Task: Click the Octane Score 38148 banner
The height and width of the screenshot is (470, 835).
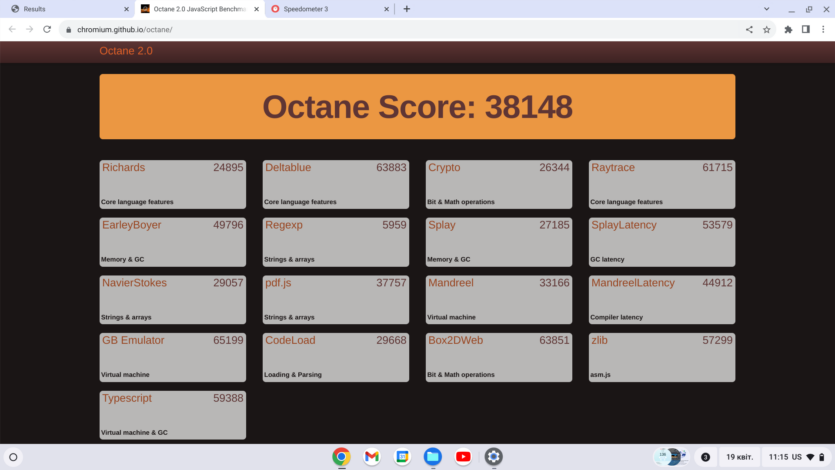Action: pos(418,106)
